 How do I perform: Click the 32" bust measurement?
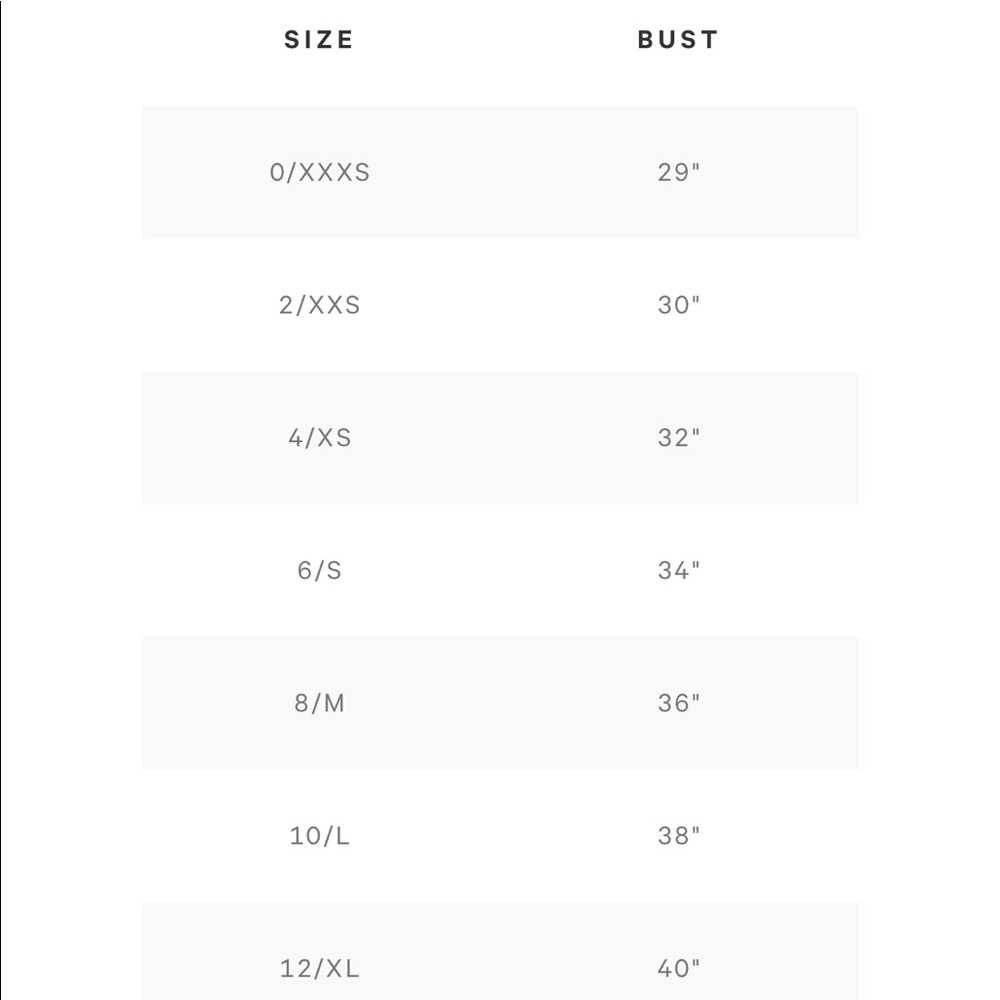pos(679,438)
